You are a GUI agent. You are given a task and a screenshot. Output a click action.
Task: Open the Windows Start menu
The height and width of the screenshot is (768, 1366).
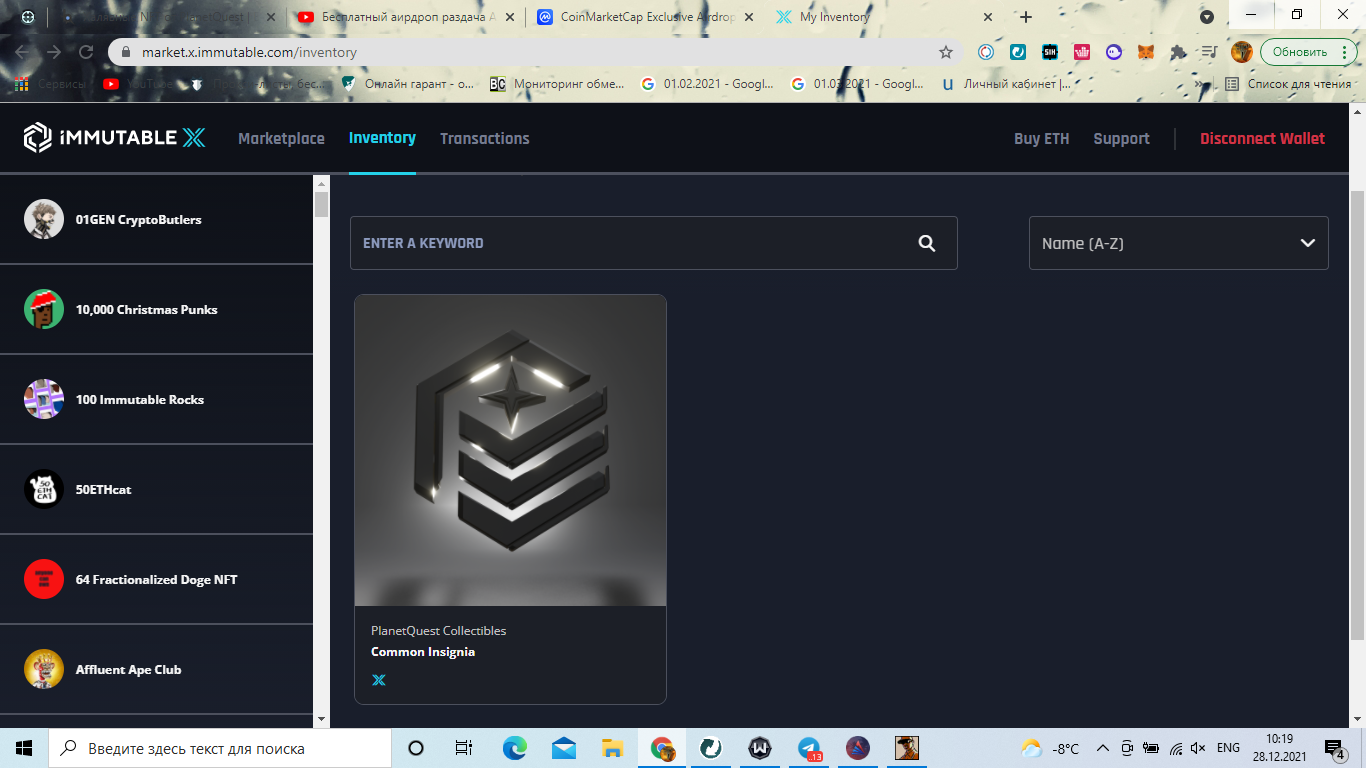pos(24,748)
